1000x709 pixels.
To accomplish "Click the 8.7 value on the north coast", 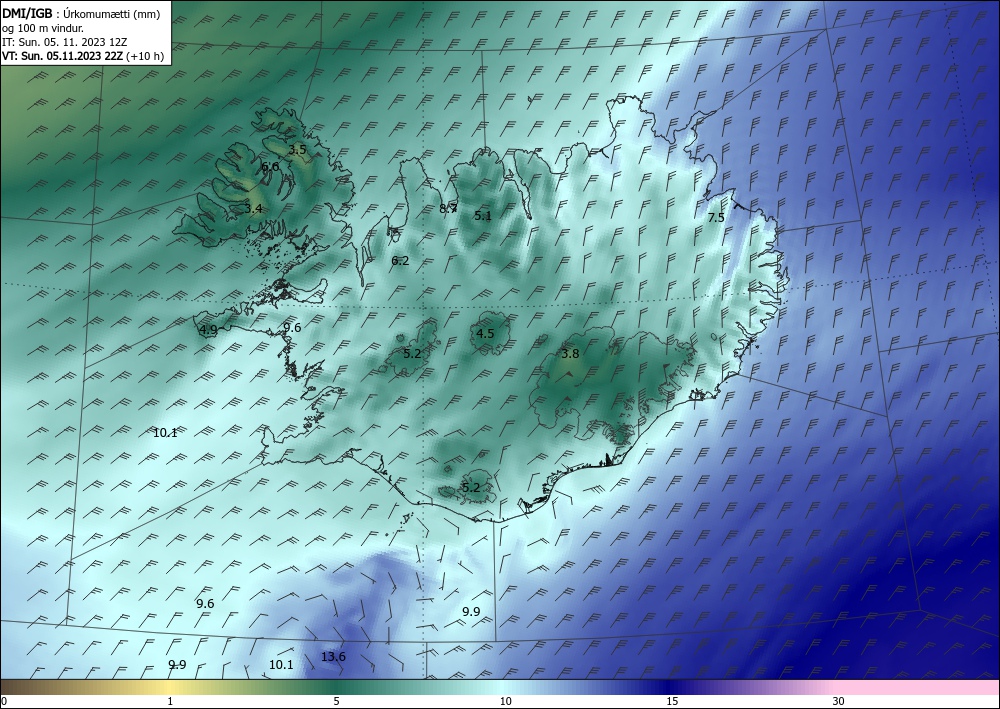I will pyautogui.click(x=448, y=208).
